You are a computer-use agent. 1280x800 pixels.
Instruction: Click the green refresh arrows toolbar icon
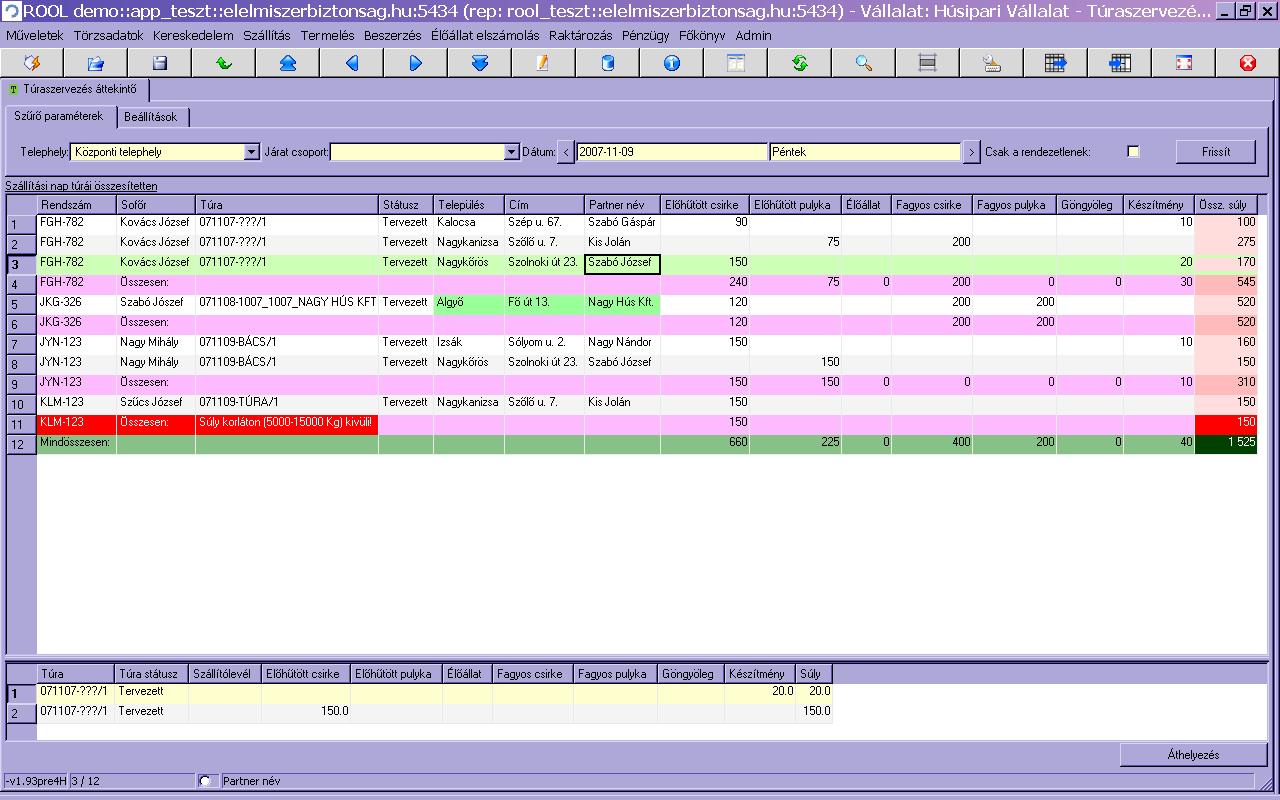pos(799,63)
